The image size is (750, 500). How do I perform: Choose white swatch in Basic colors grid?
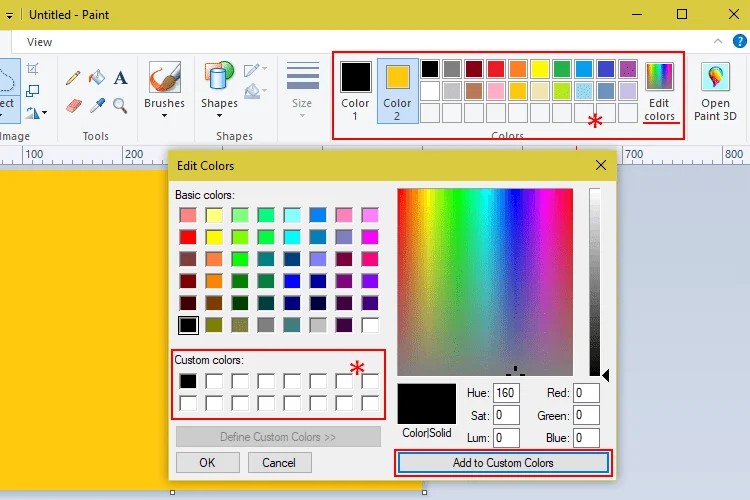[370, 325]
